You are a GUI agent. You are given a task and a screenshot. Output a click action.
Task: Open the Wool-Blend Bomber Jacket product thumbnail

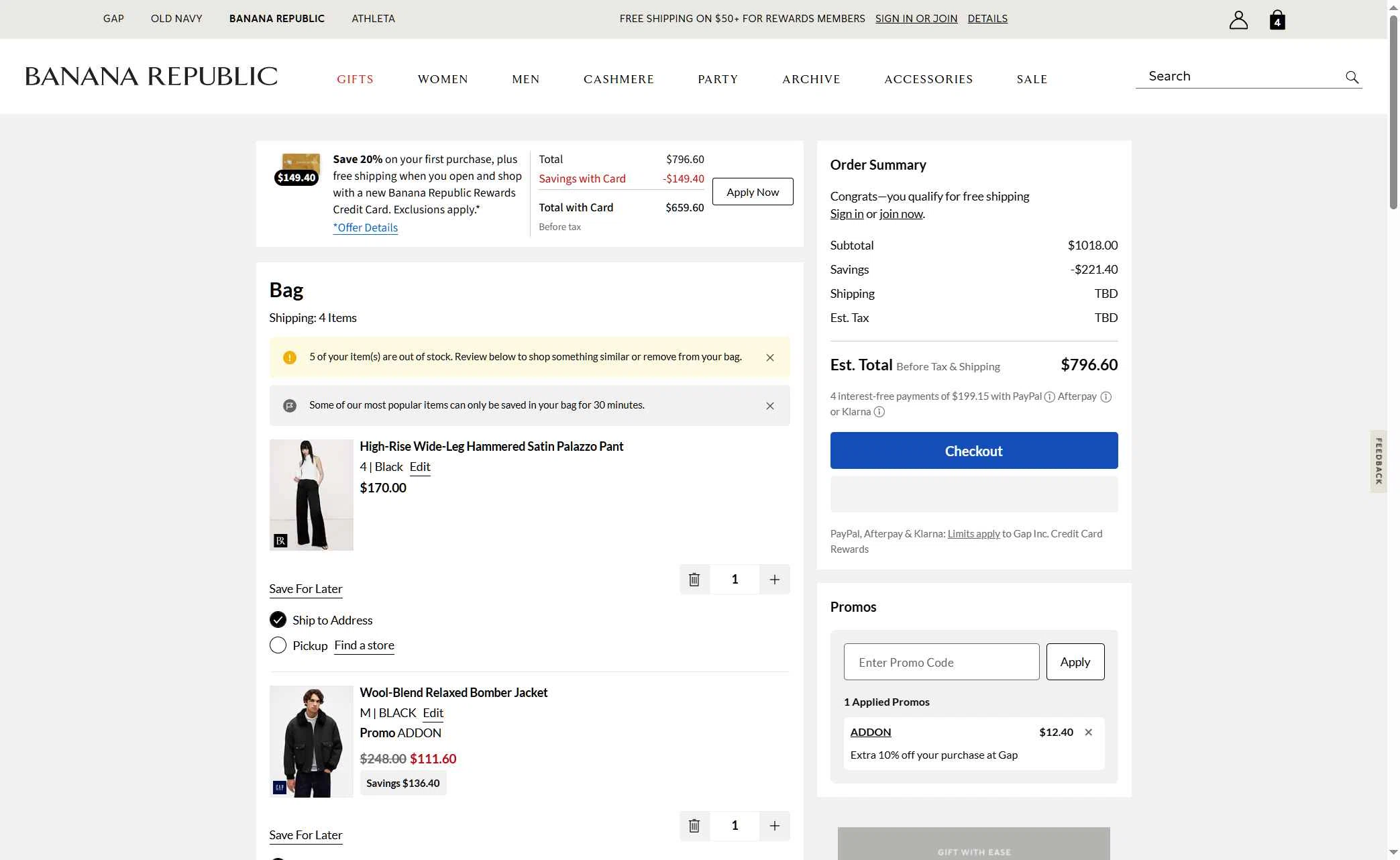pyautogui.click(x=311, y=741)
